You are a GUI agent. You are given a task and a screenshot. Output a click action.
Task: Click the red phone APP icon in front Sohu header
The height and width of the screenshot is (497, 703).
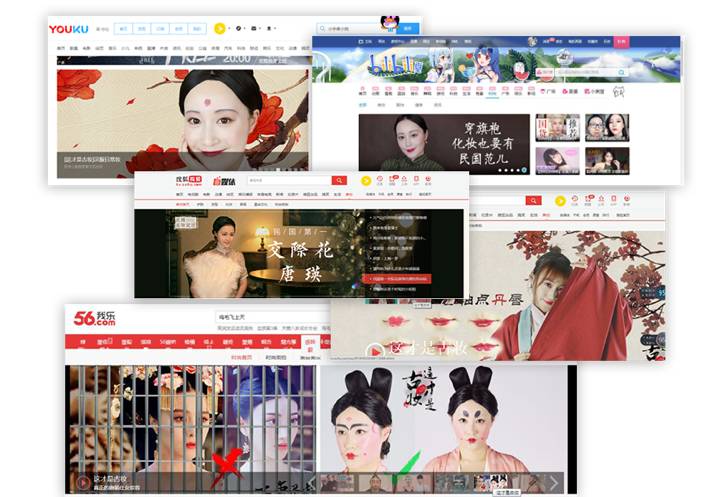click(416, 180)
